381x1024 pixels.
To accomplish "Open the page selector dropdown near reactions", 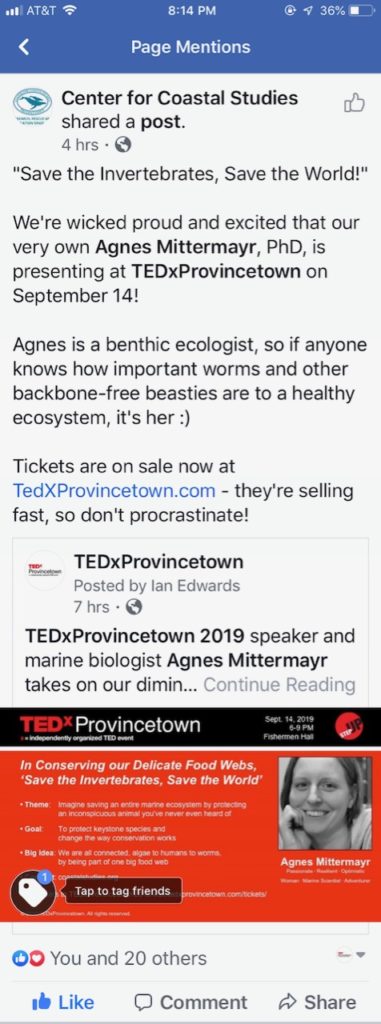I will pyautogui.click(x=351, y=955).
